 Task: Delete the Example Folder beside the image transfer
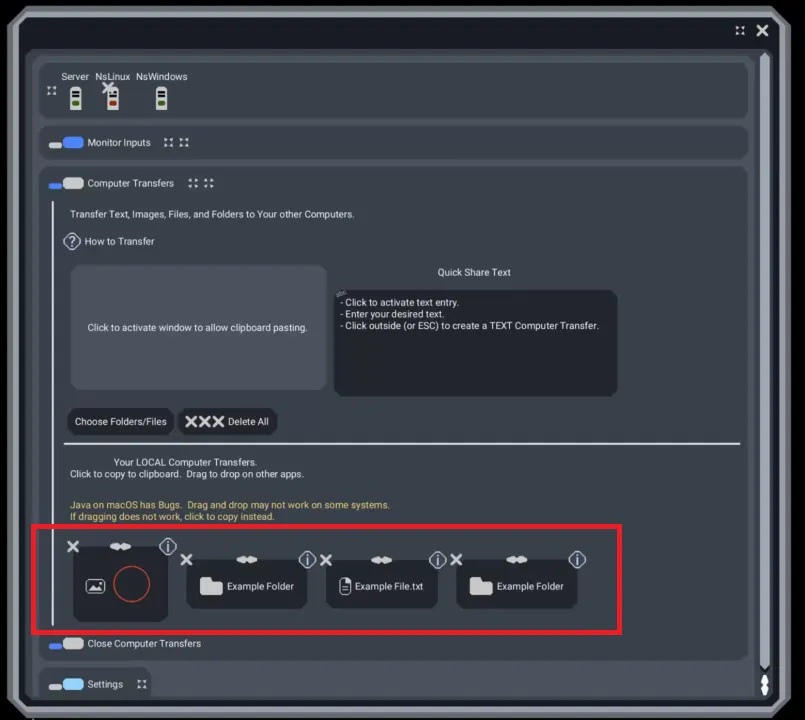coord(186,560)
